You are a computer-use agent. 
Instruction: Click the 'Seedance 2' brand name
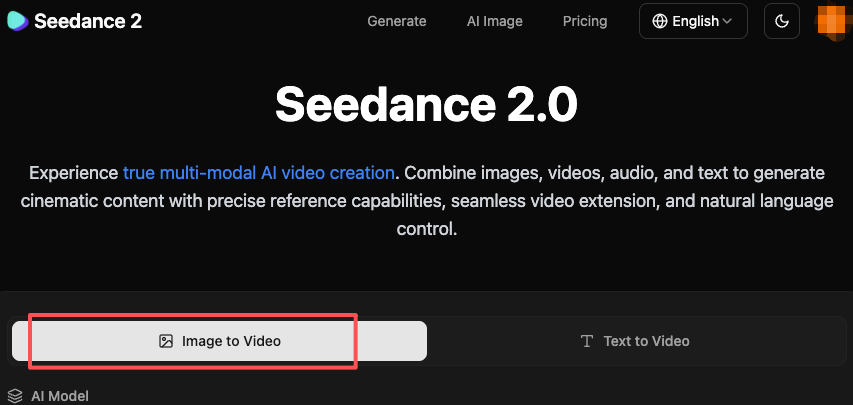(87, 21)
